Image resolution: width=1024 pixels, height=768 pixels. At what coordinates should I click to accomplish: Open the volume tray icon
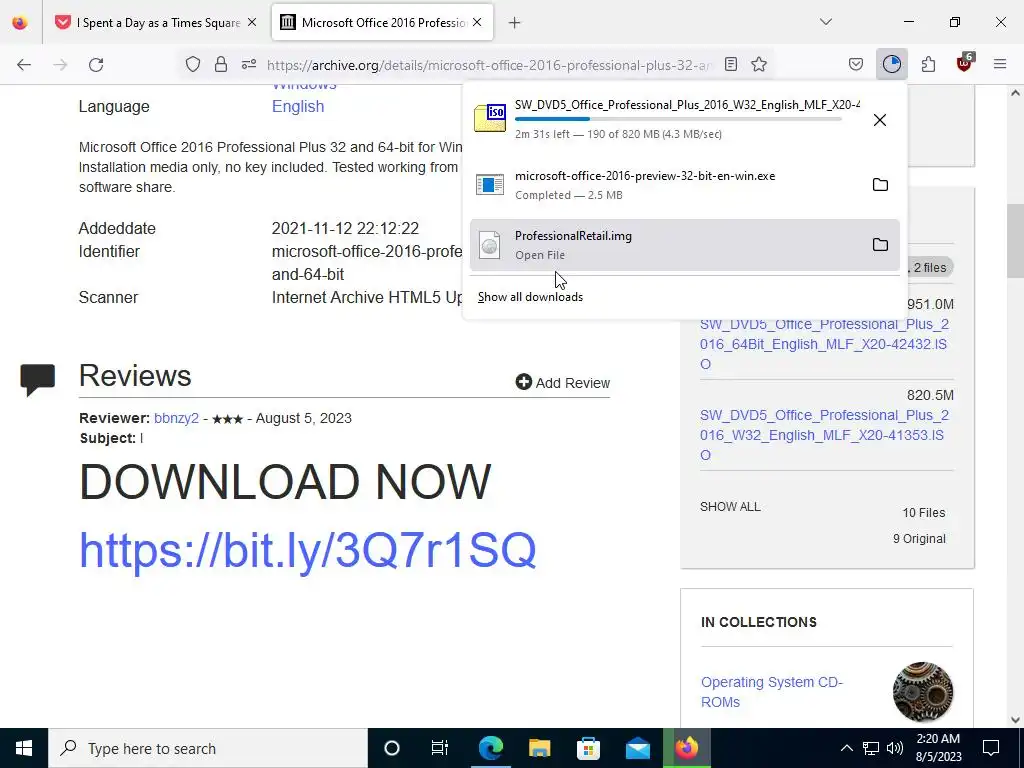895,748
